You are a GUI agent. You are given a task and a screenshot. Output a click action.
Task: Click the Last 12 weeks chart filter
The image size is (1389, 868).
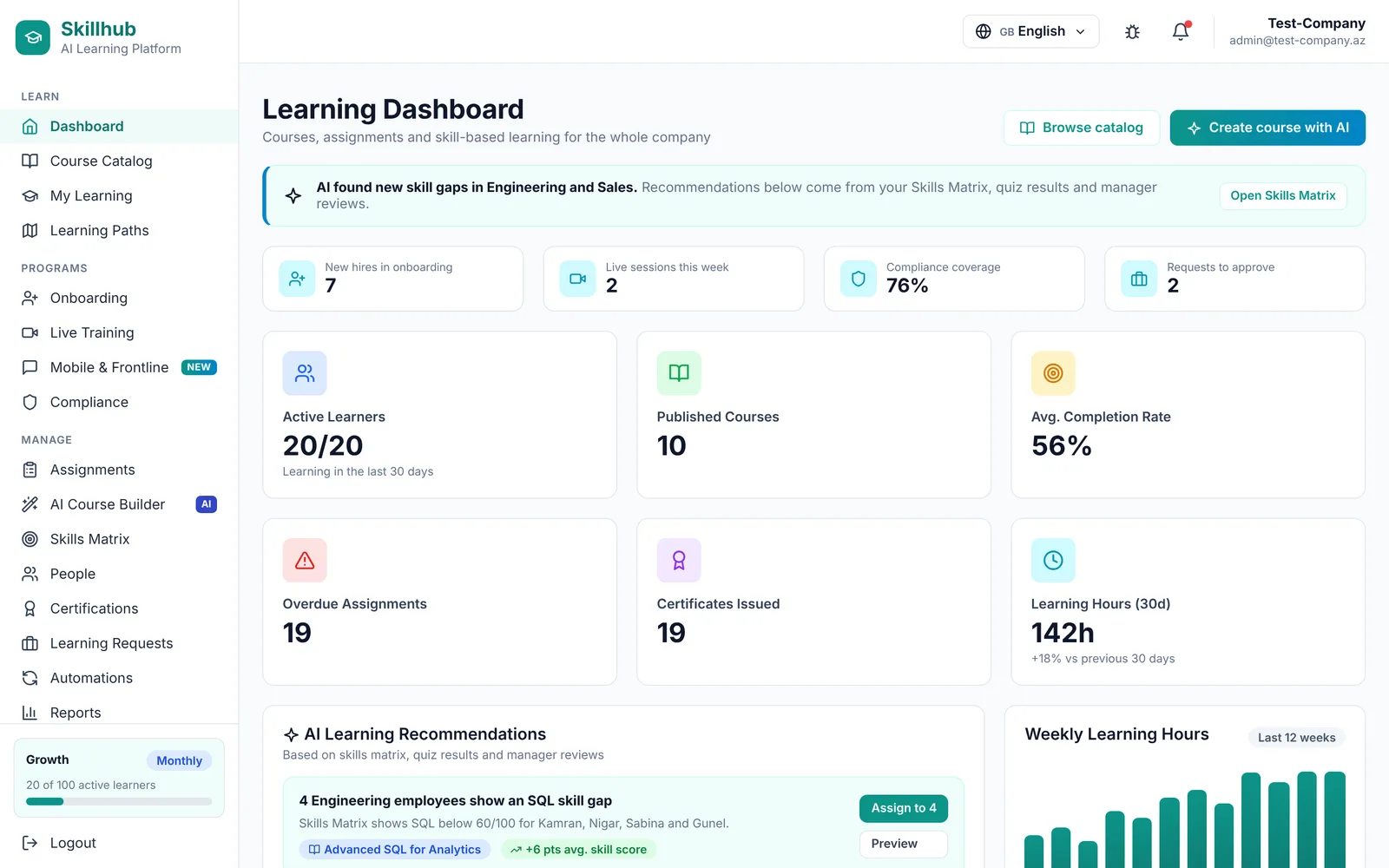point(1296,738)
